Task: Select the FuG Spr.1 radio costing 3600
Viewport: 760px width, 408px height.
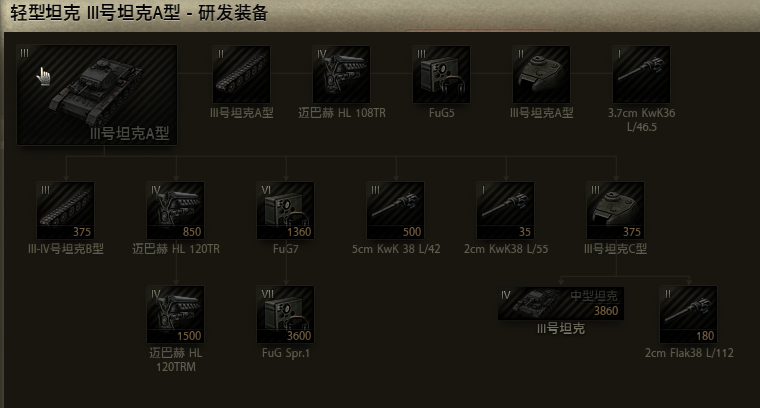Action: (285, 314)
